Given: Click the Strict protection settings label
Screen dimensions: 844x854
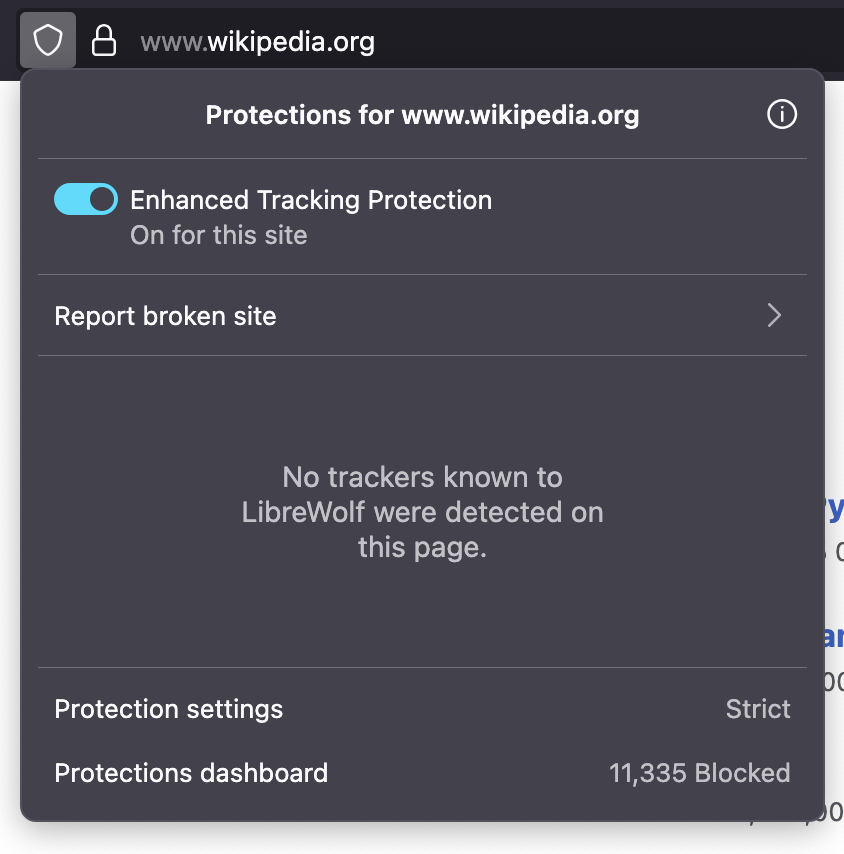Looking at the screenshot, I should pos(757,709).
